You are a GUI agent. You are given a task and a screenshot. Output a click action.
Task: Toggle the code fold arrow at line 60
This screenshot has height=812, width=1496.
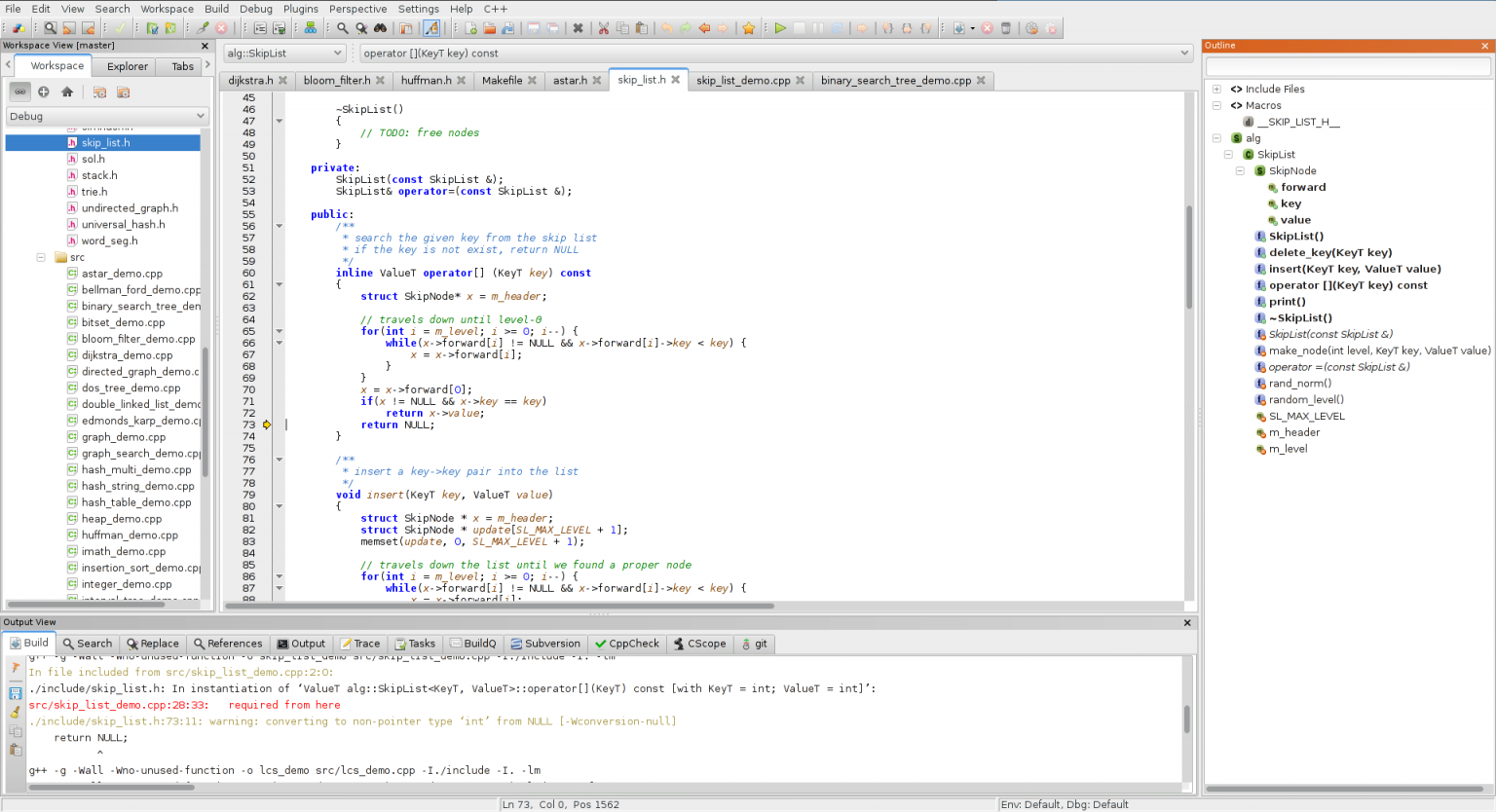tap(280, 284)
